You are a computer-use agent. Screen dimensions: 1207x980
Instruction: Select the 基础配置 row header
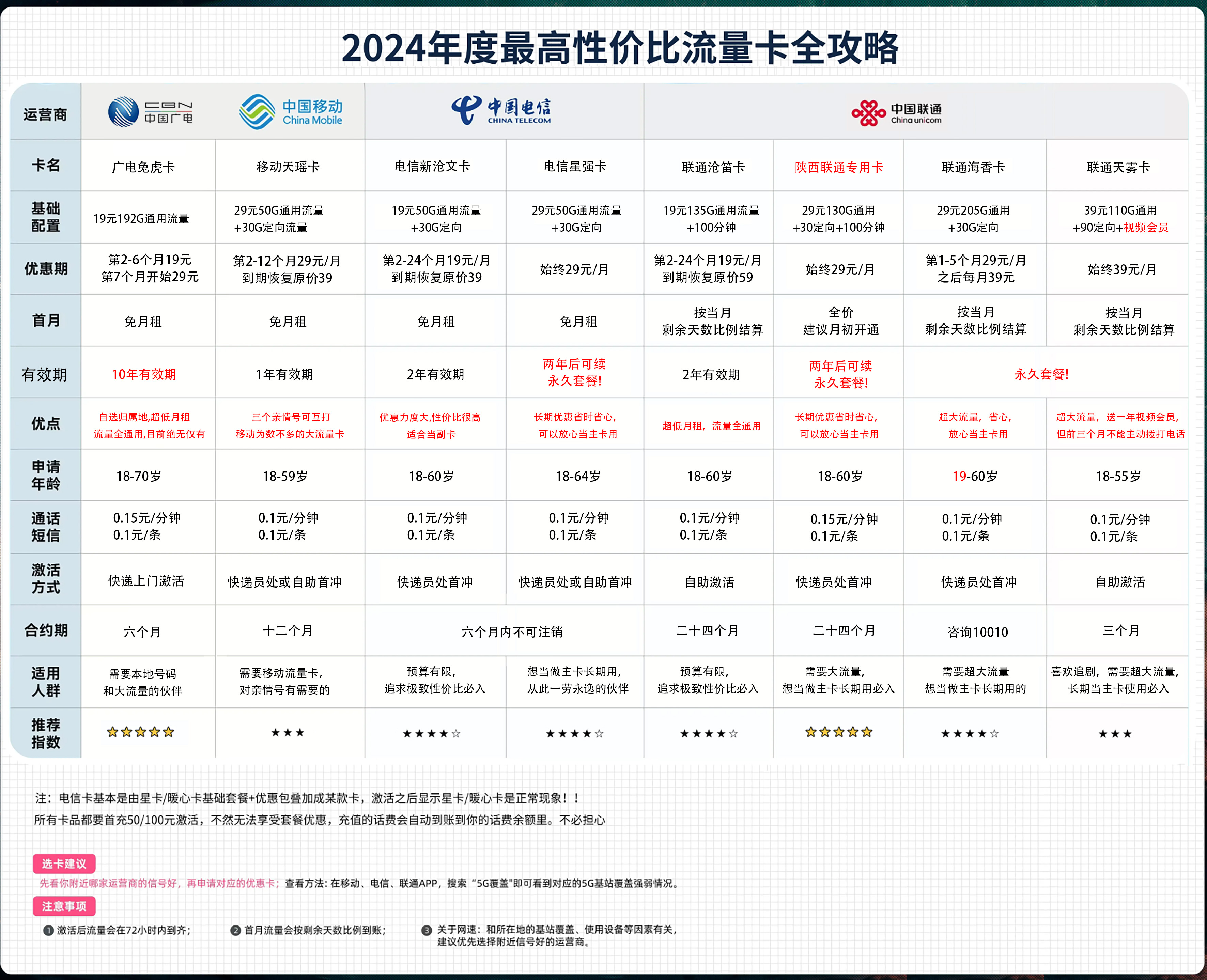tap(46, 217)
